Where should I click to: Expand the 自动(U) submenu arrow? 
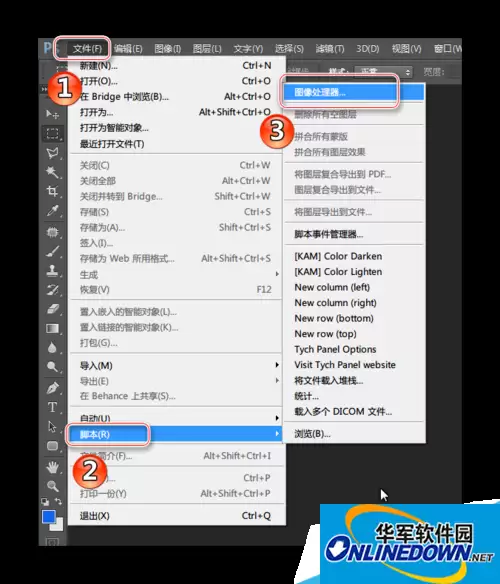(x=277, y=418)
